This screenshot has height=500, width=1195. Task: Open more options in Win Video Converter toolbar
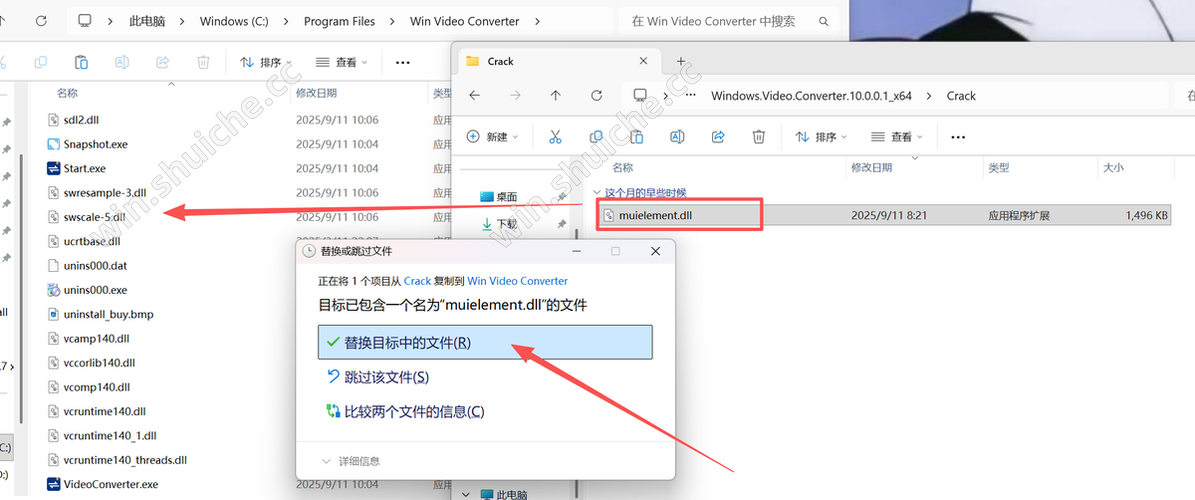pos(403,62)
